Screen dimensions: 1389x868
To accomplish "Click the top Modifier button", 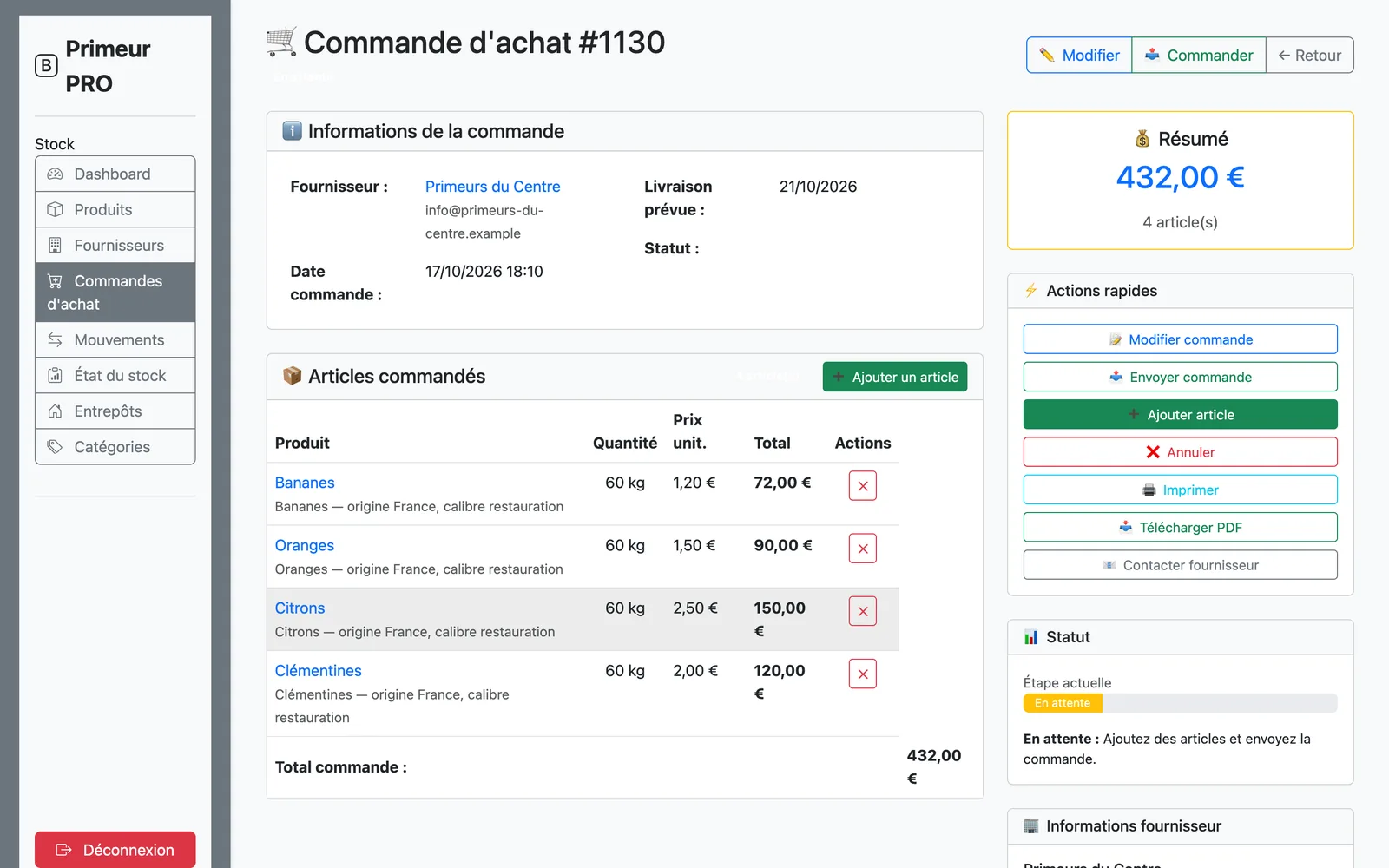I will [1079, 55].
